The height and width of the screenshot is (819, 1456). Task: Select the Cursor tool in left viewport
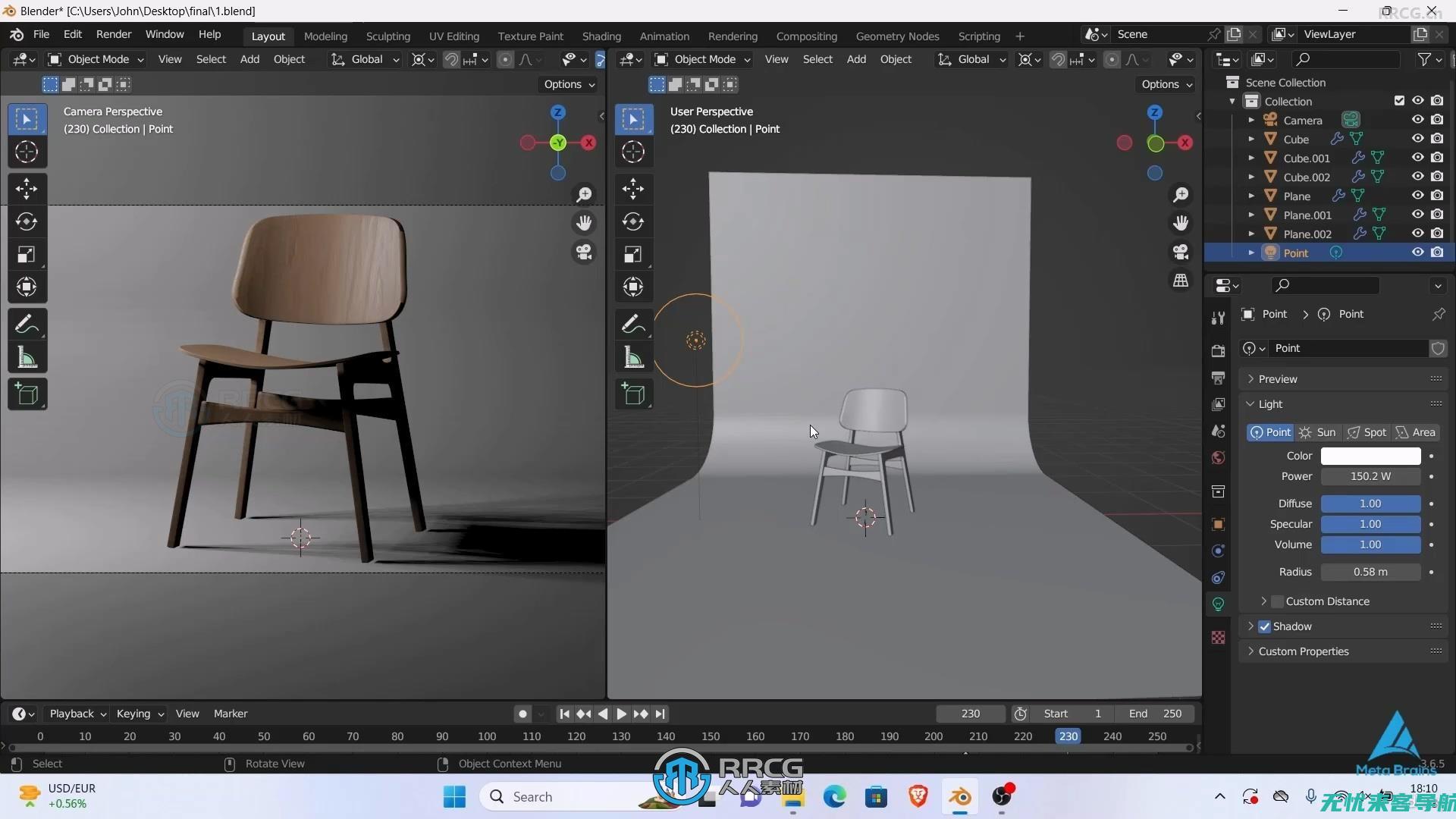click(27, 152)
